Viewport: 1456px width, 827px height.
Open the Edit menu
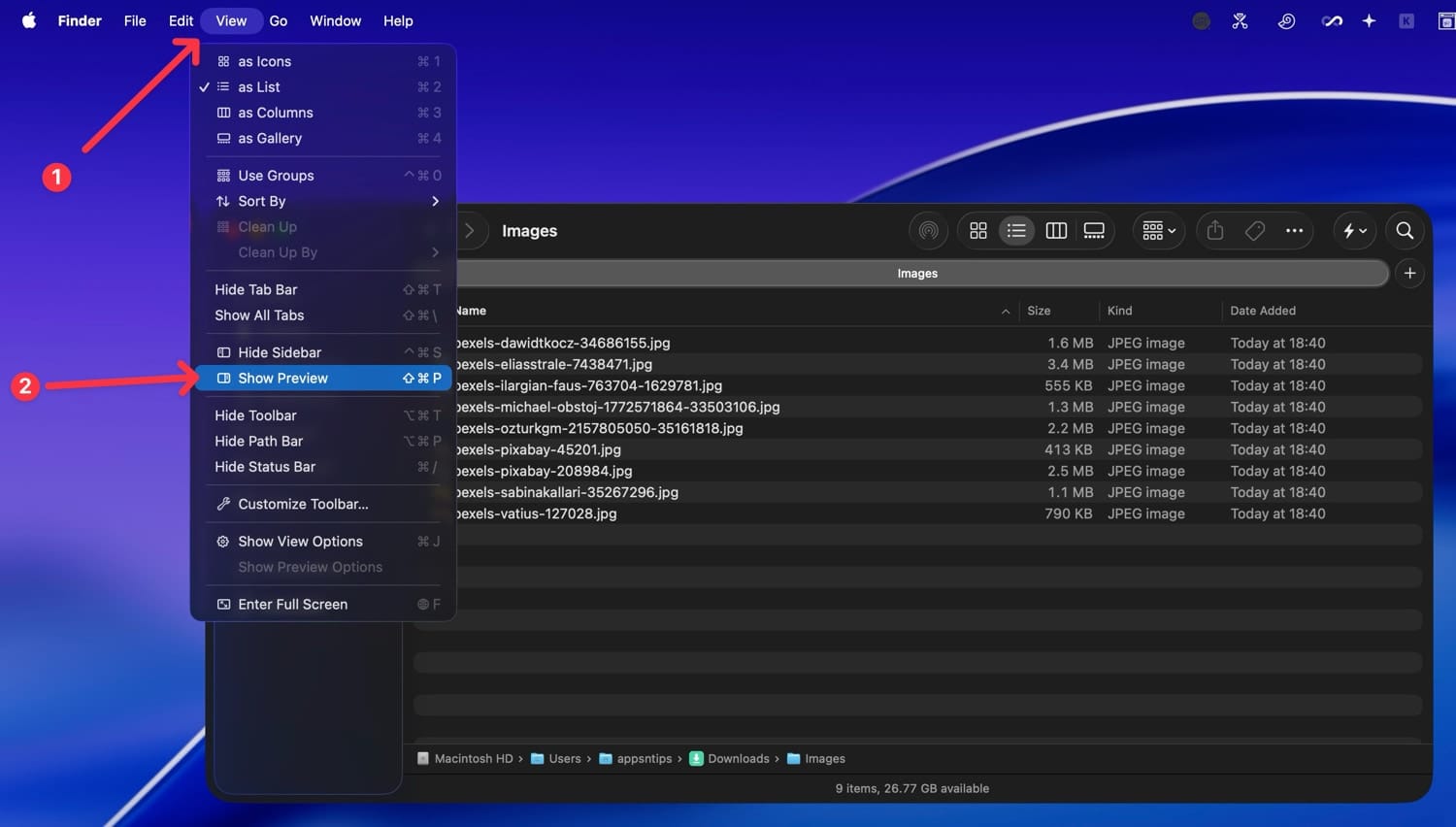point(181,20)
